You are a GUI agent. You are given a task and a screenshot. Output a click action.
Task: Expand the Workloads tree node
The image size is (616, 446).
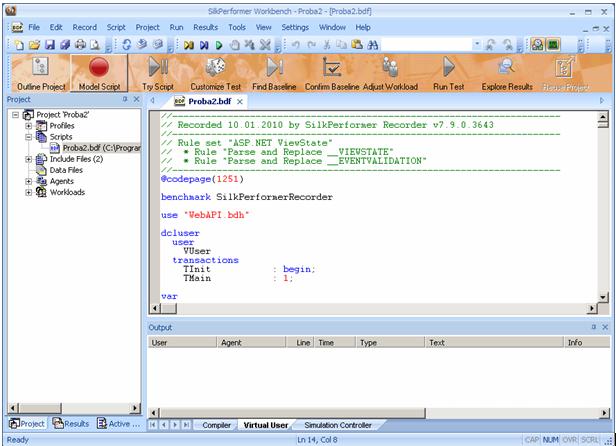coord(28,192)
